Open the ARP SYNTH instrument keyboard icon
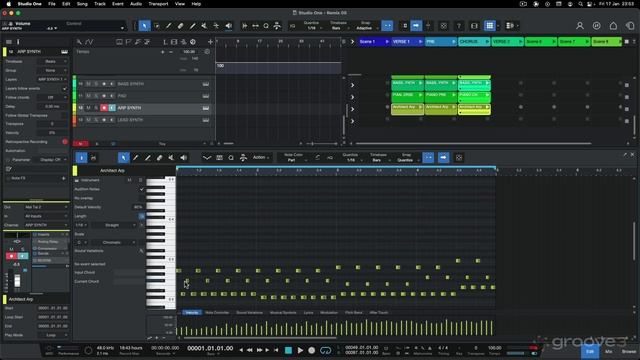Viewport: 640px width, 360px height. tap(206, 108)
